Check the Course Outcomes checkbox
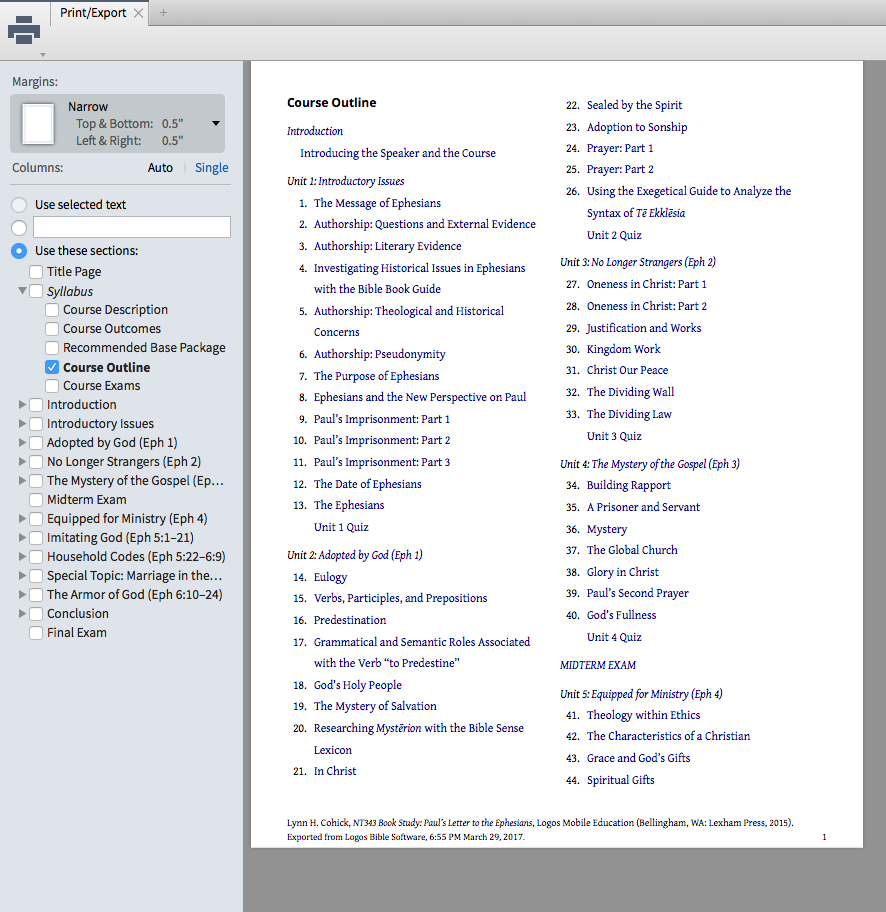886x912 pixels. pyautogui.click(x=52, y=329)
